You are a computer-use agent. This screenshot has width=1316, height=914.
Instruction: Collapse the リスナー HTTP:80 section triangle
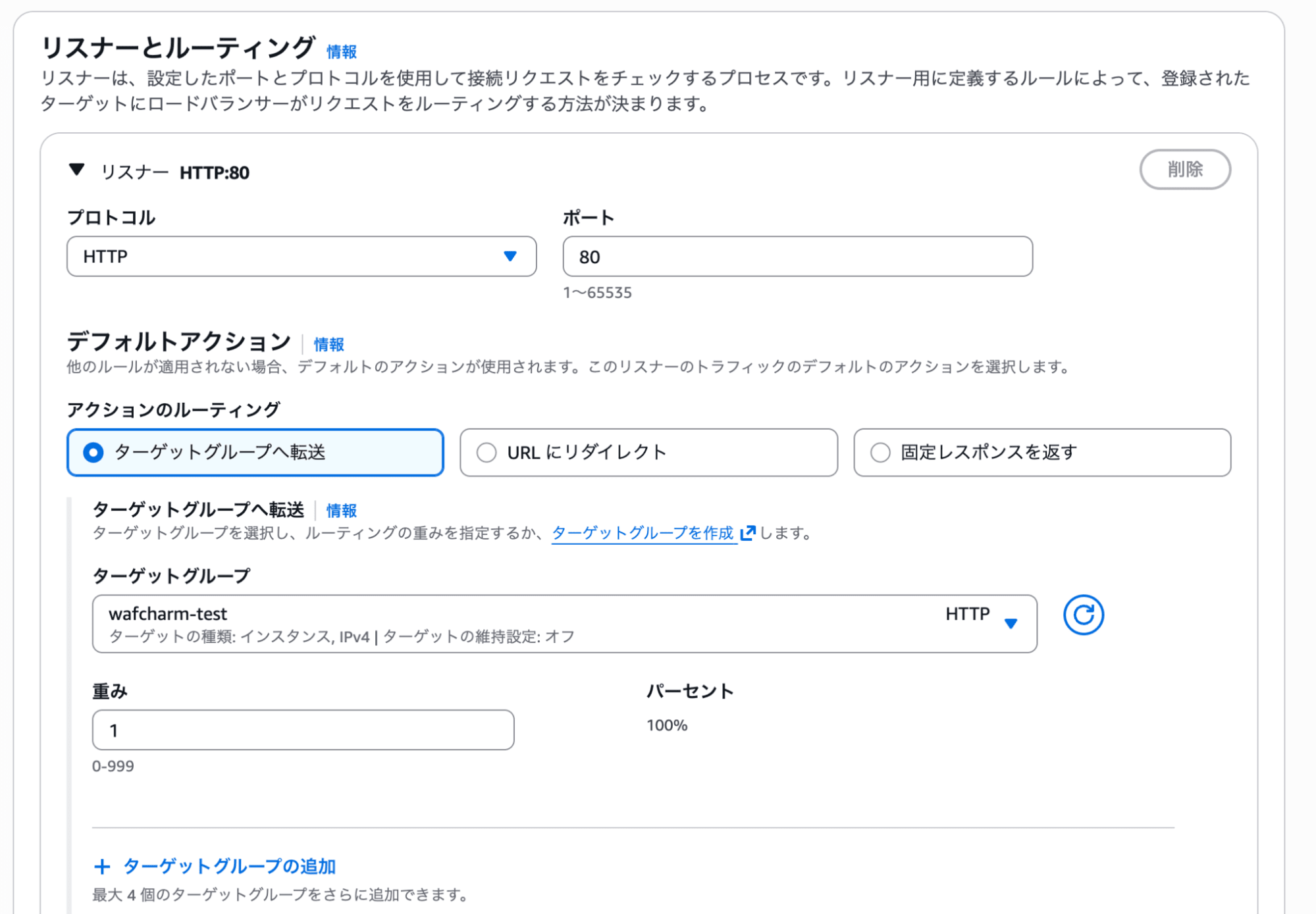(77, 170)
